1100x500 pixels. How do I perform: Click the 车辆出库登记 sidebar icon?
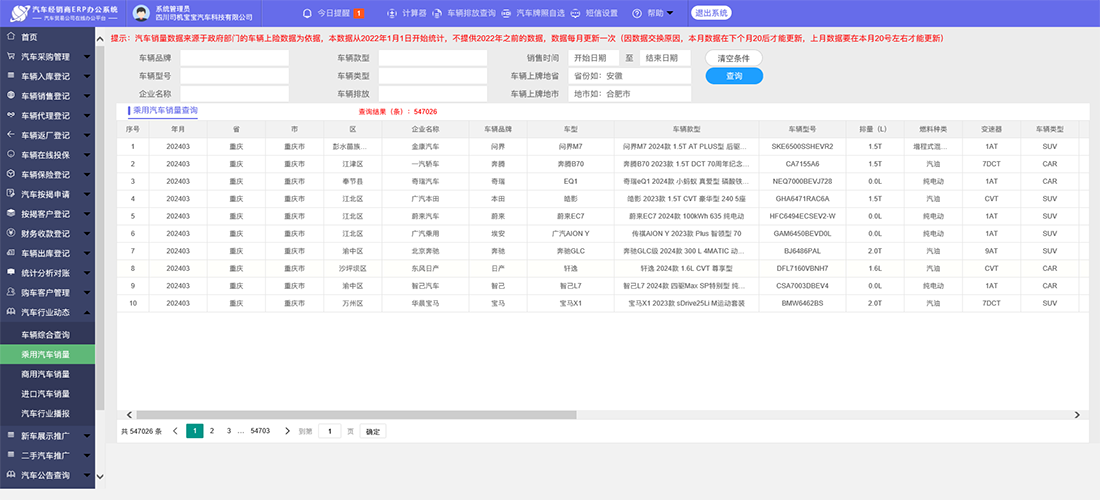[x=11, y=252]
